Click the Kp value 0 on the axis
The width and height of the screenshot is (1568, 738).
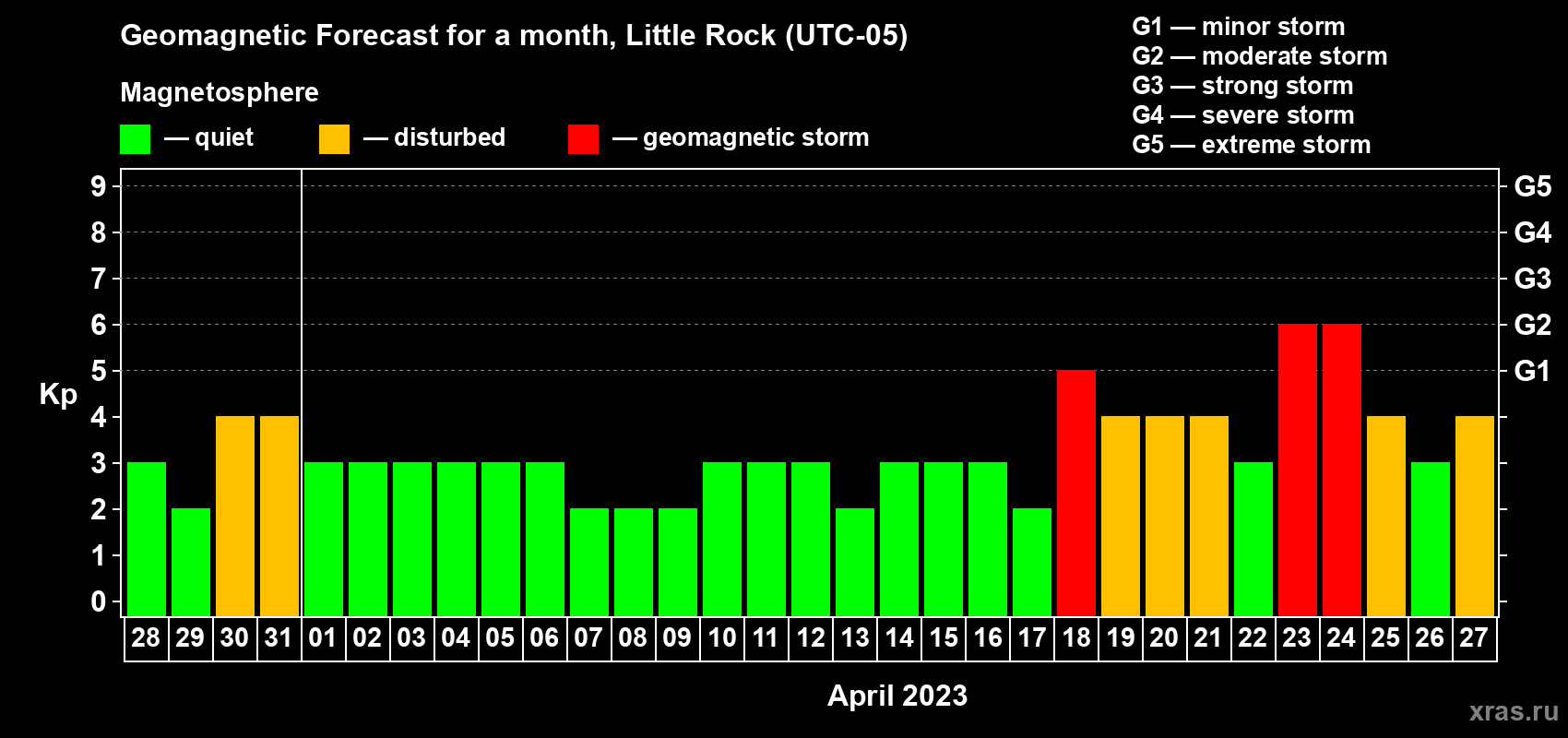coord(99,601)
